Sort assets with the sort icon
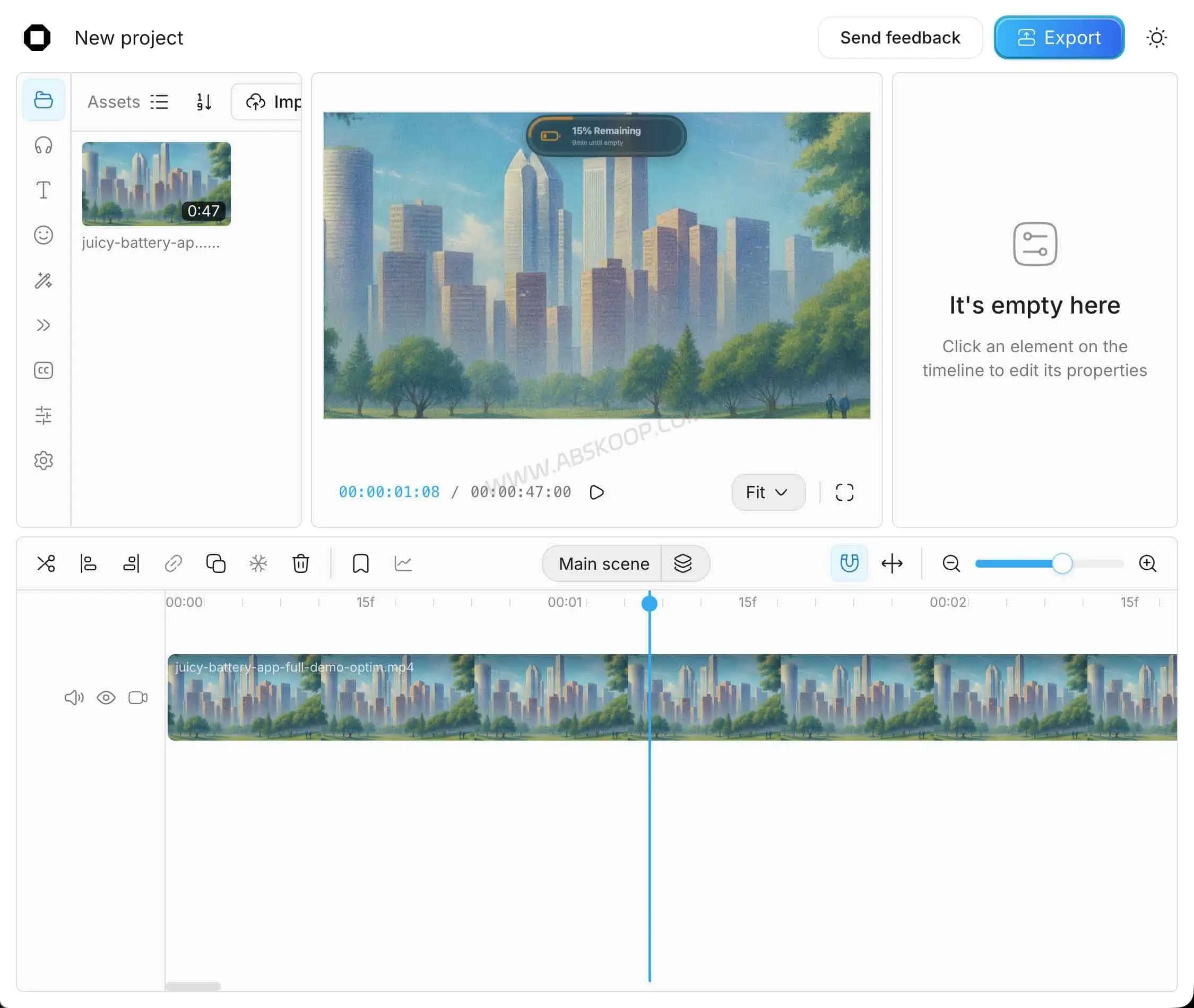 point(204,102)
